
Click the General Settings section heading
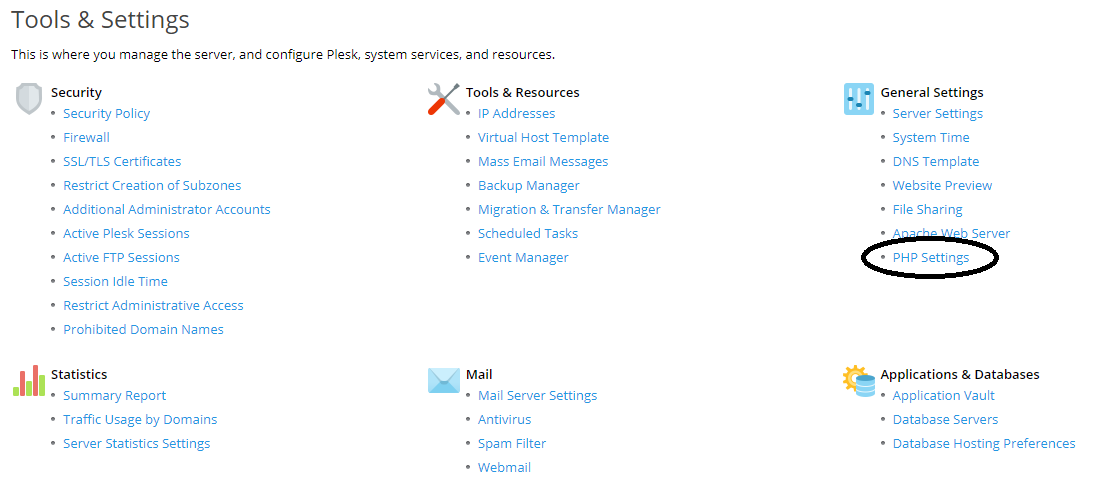[932, 92]
